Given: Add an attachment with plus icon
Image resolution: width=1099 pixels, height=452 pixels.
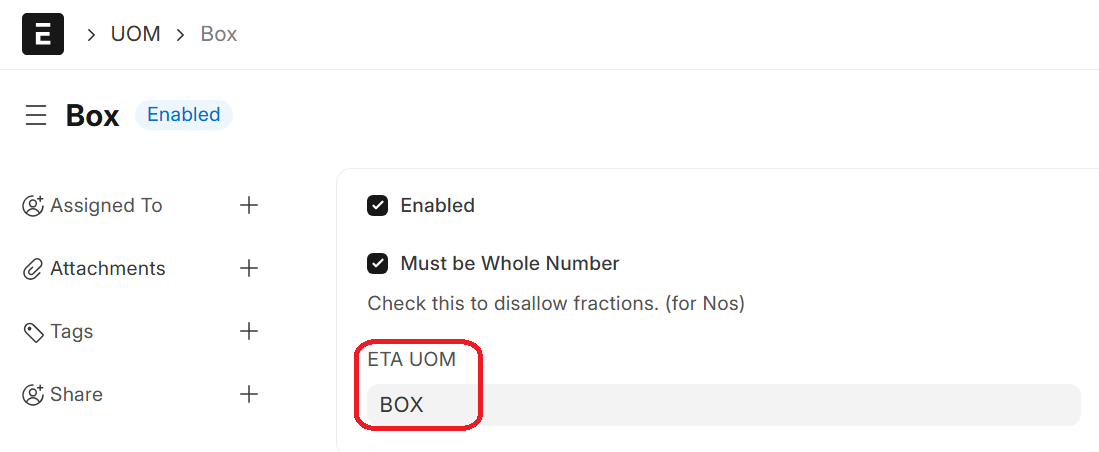Looking at the screenshot, I should coord(249,268).
